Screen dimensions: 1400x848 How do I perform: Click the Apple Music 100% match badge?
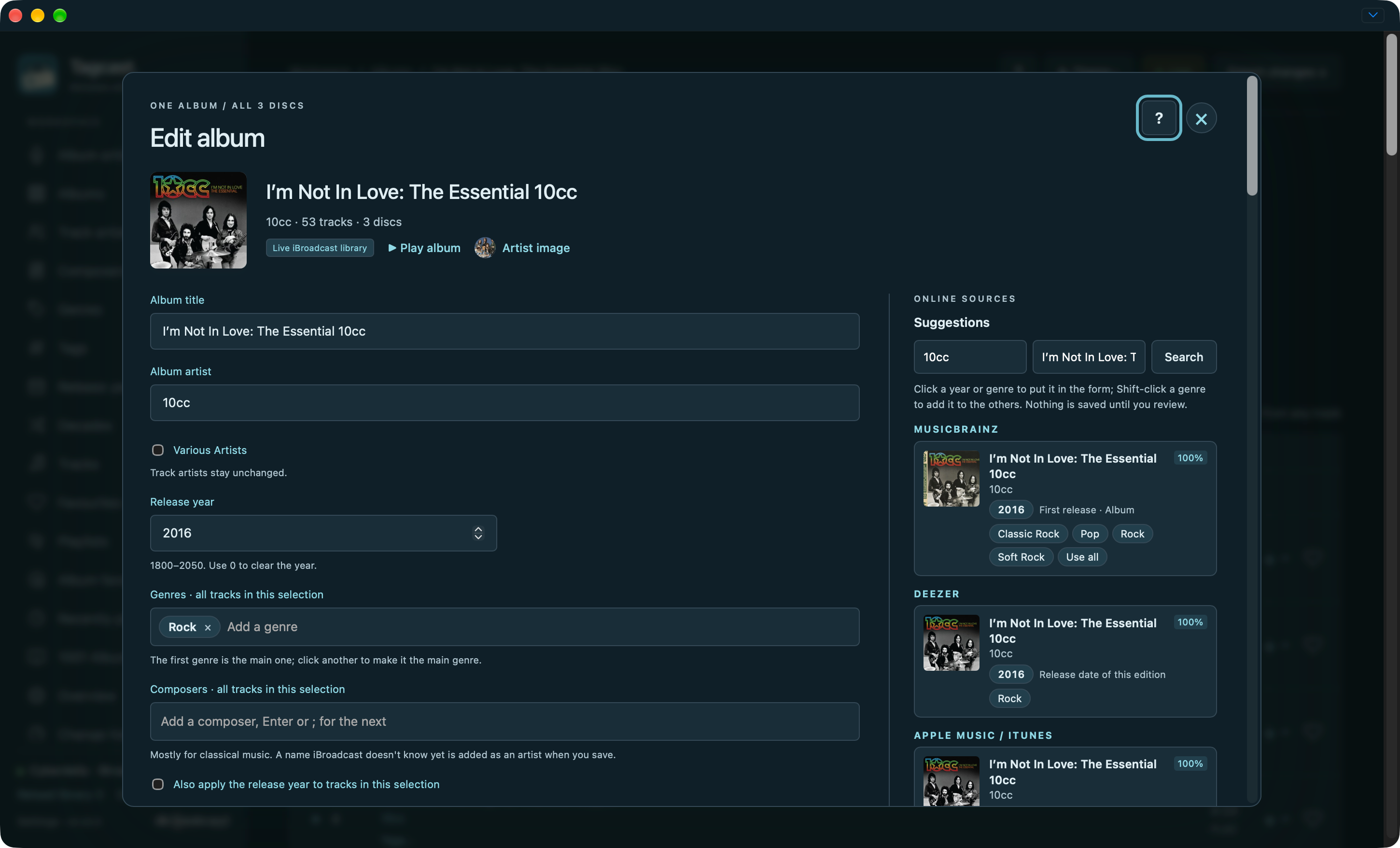click(x=1190, y=764)
